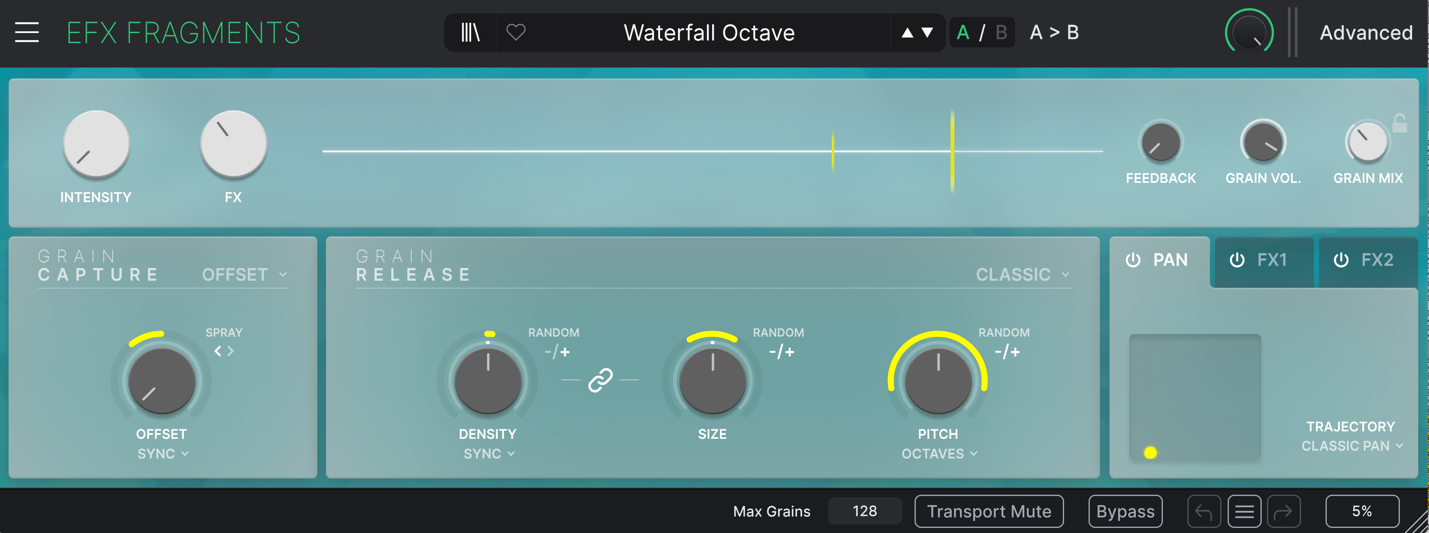Select previous preset with up arrow
This screenshot has height=533, width=1429.
click(907, 33)
